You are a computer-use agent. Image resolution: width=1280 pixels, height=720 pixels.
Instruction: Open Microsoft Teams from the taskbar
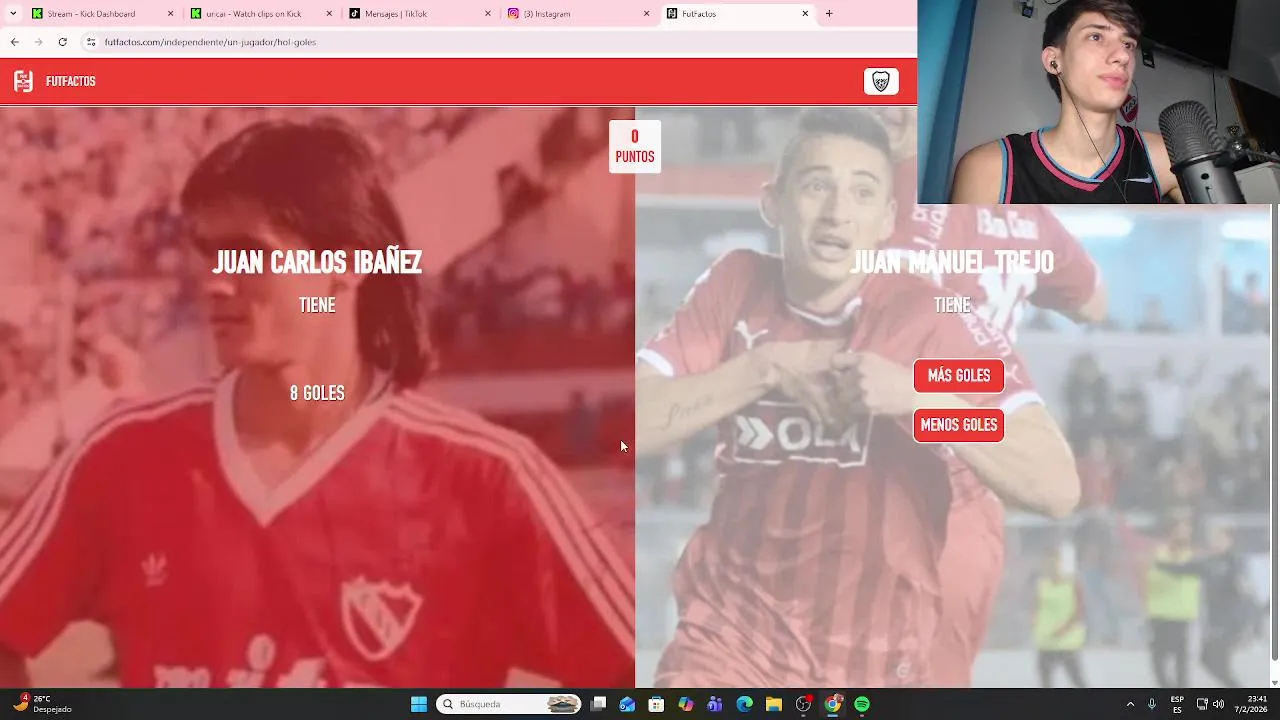click(715, 704)
